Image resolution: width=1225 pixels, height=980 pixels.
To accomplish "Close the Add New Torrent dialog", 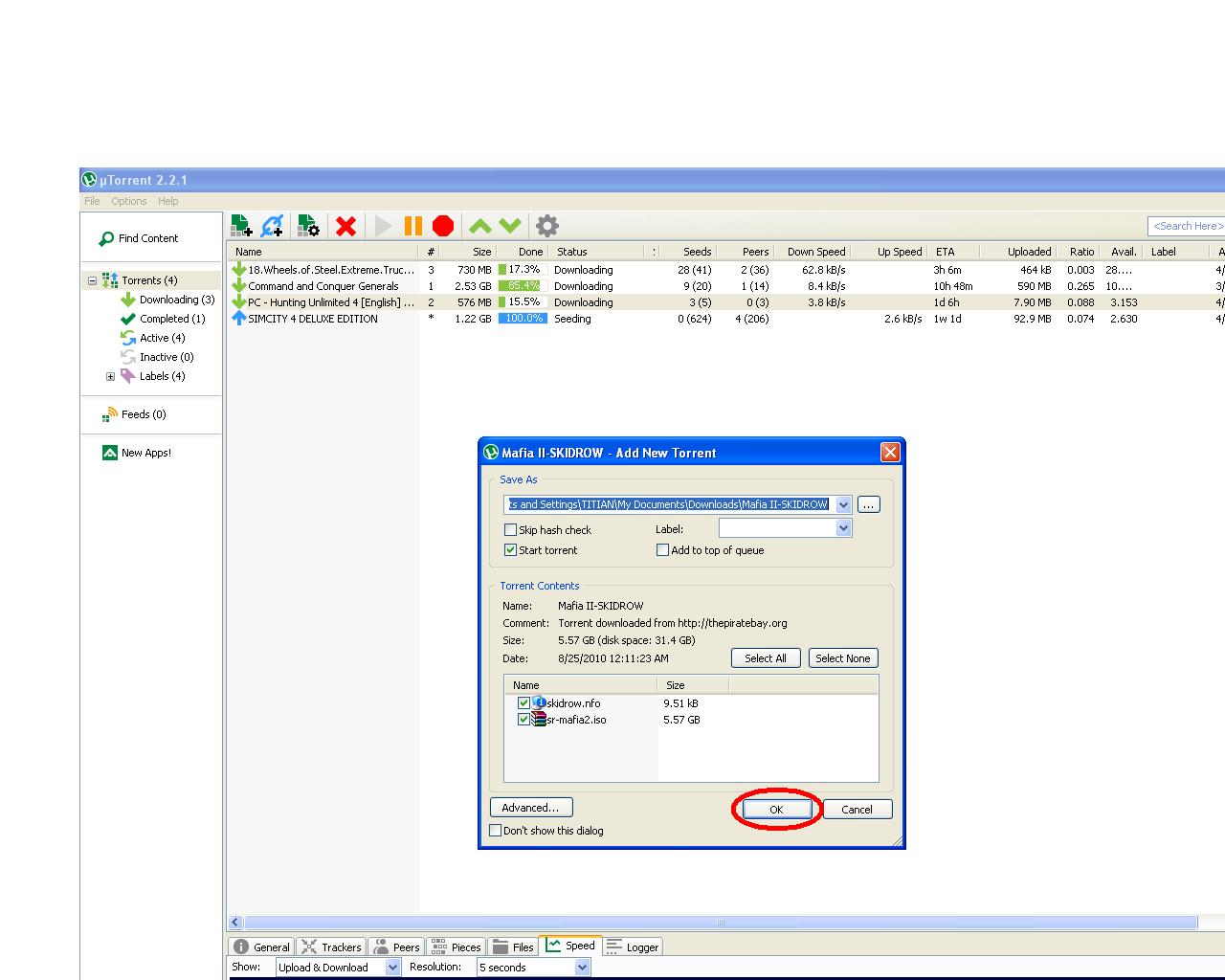I will click(x=890, y=453).
